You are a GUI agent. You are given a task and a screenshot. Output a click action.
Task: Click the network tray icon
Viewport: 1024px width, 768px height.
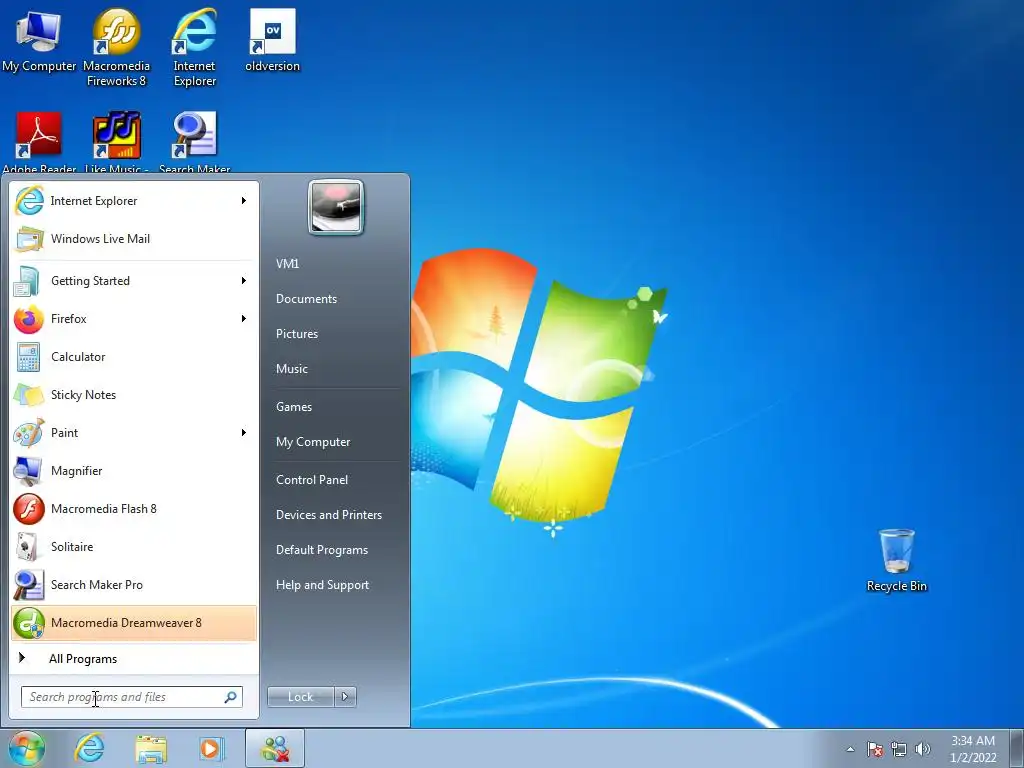coord(899,749)
